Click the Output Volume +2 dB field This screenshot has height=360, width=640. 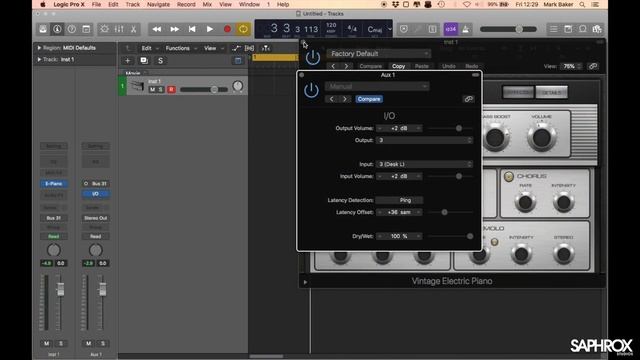399,128
